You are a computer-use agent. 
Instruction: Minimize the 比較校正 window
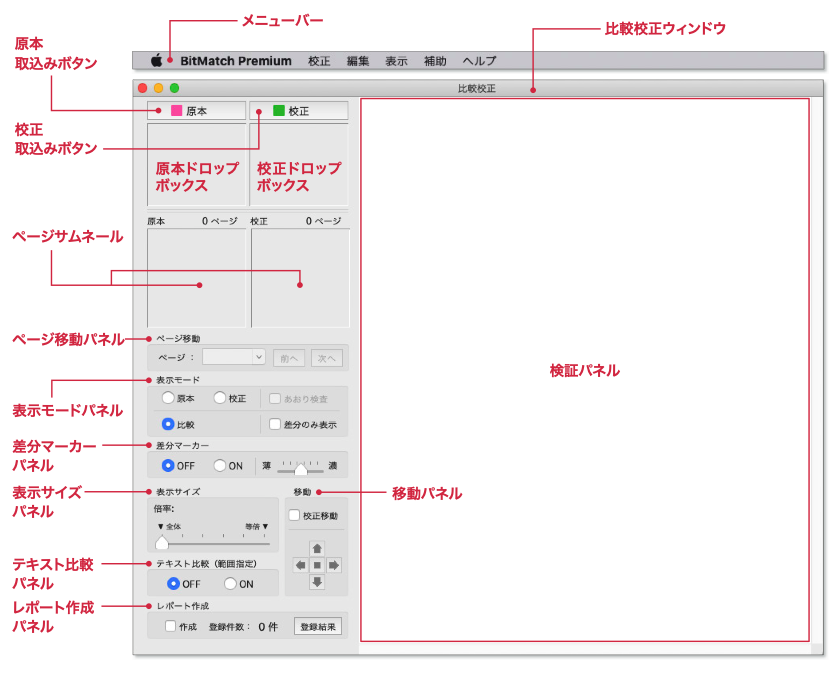[158, 88]
